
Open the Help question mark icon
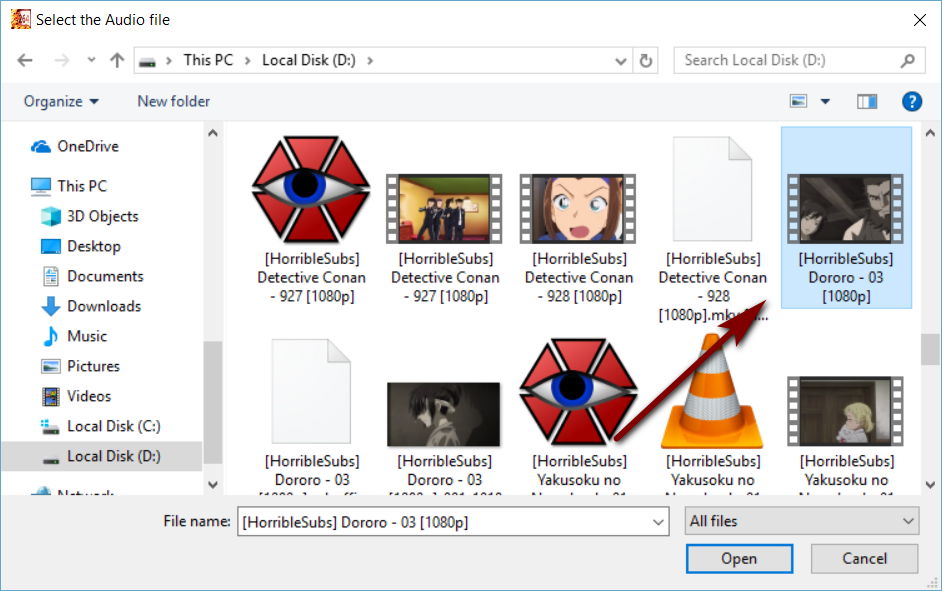pyautogui.click(x=911, y=101)
